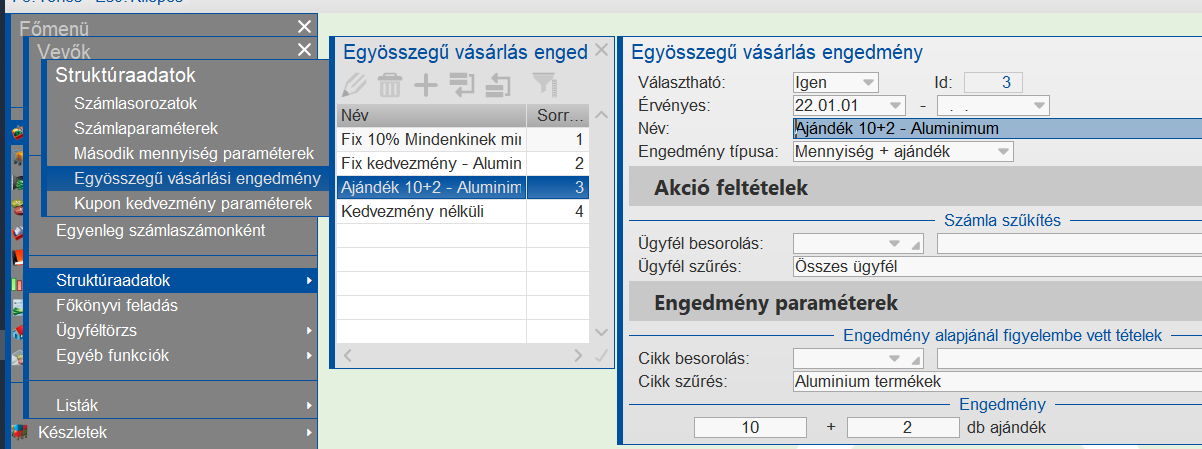
Task: Select the Kedvezmény nélküli list row
Action: [429, 212]
